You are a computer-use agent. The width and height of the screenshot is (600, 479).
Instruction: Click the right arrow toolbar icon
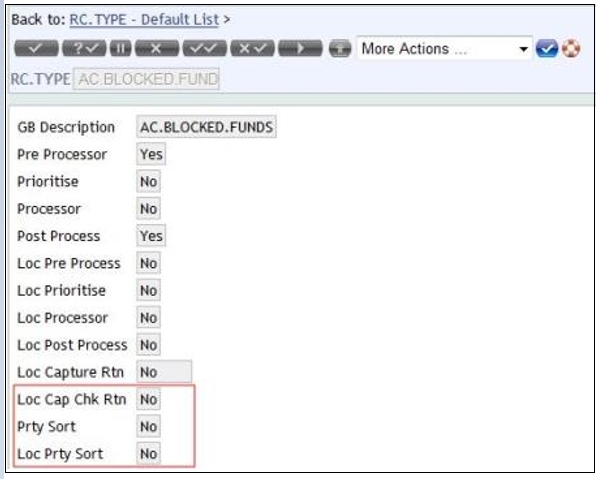pyautogui.click(x=299, y=50)
